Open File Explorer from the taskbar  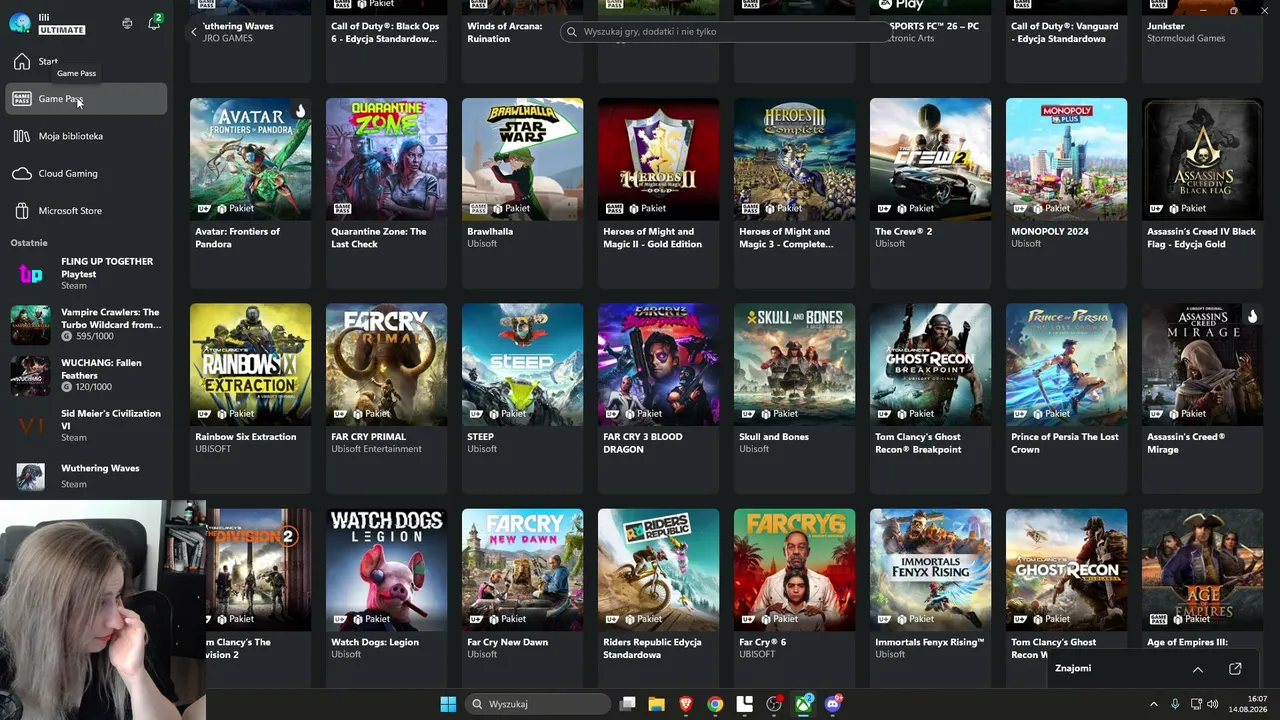click(x=657, y=704)
